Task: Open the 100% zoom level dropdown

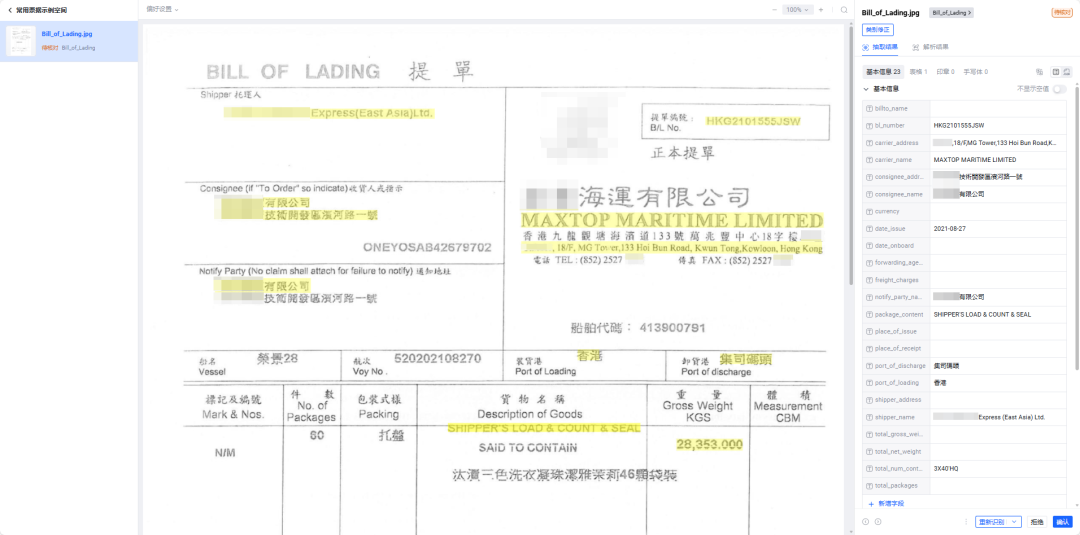Action: (798, 10)
